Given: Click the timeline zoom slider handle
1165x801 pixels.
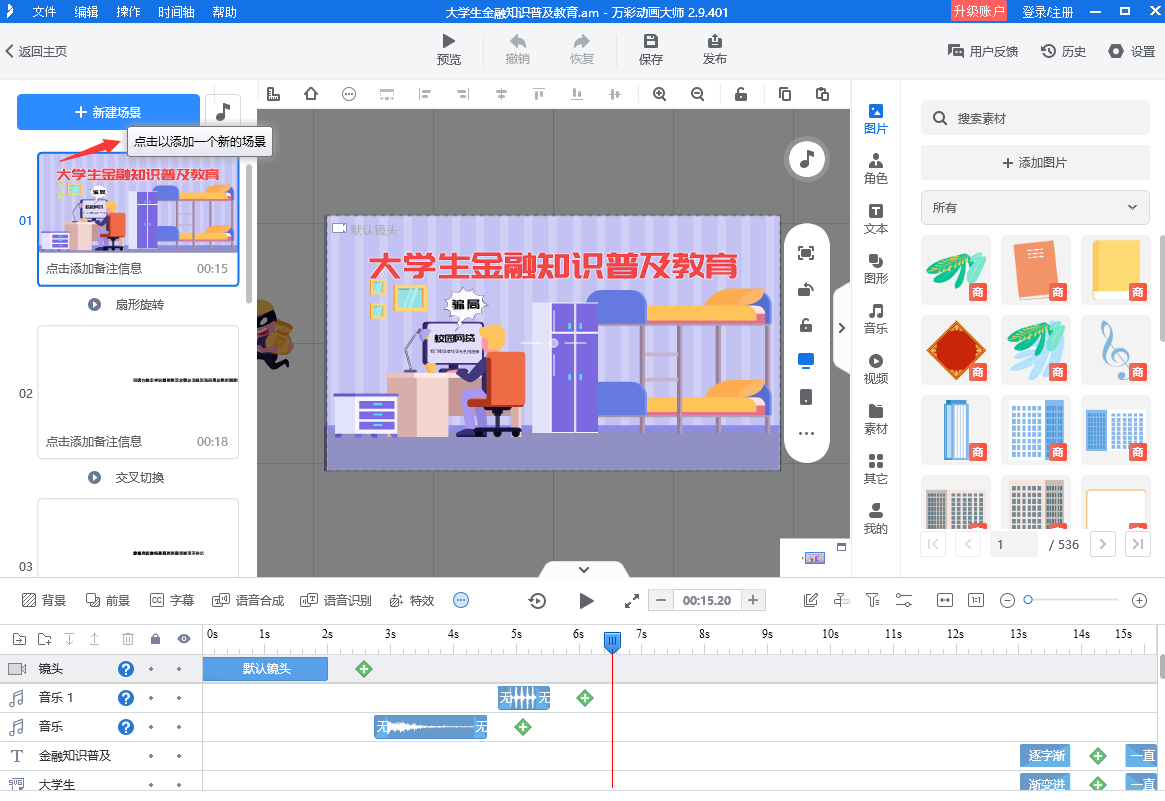Looking at the screenshot, I should (x=1029, y=600).
